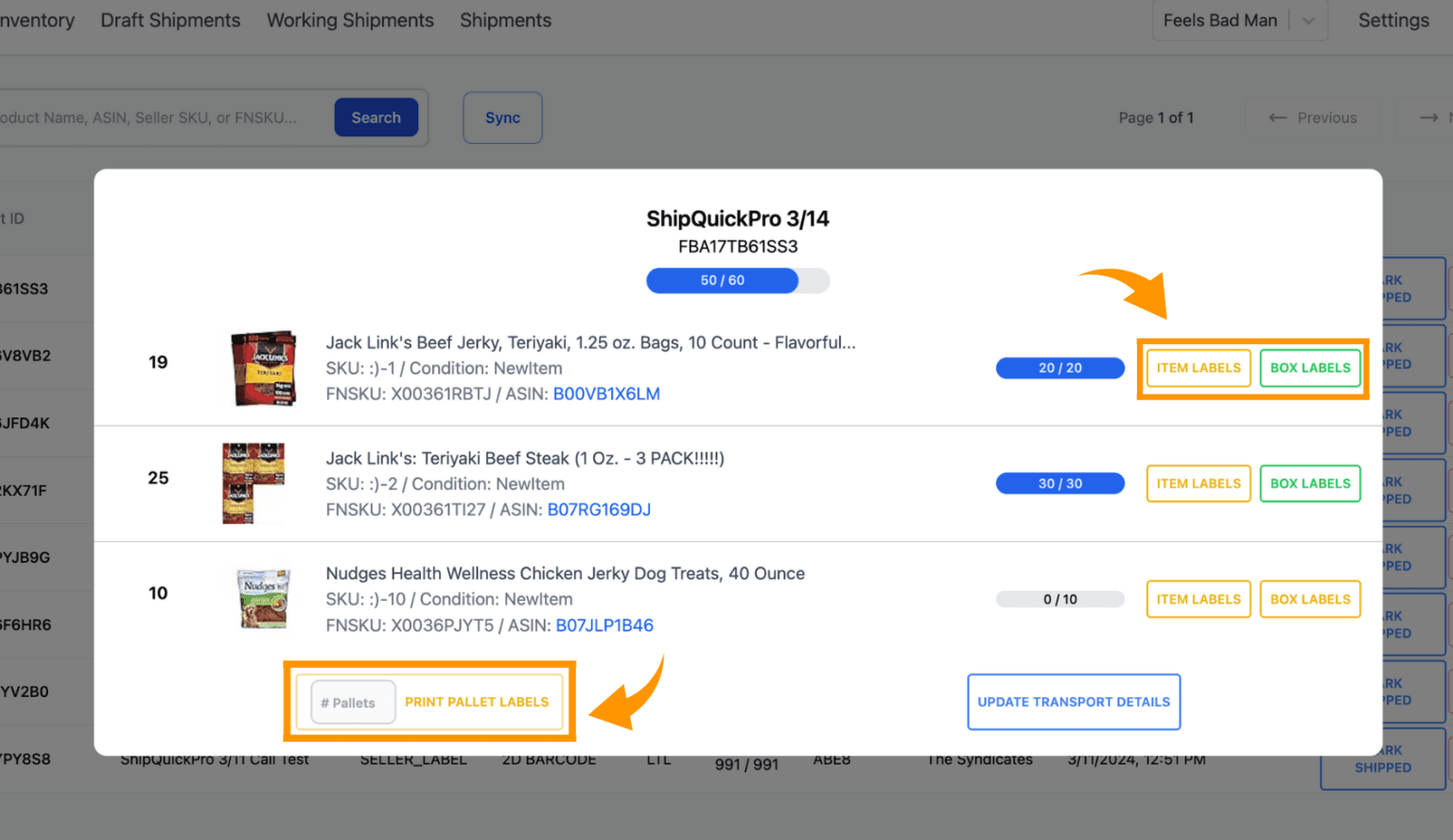Click the PRINT PALLET LABELS button
Screen dimensions: 1453x840
click(477, 702)
